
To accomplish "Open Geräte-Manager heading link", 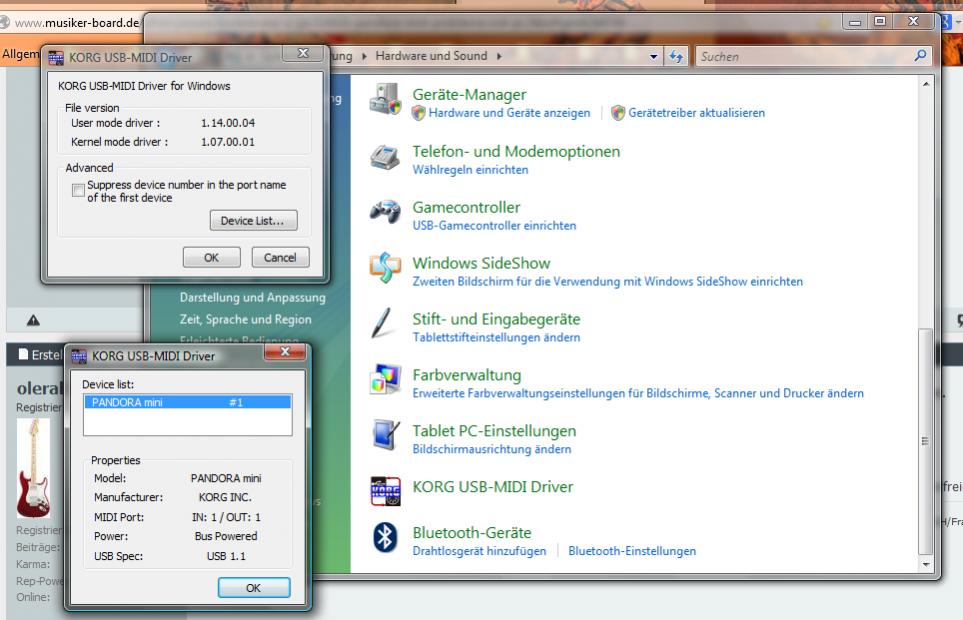I will pyautogui.click(x=469, y=95).
